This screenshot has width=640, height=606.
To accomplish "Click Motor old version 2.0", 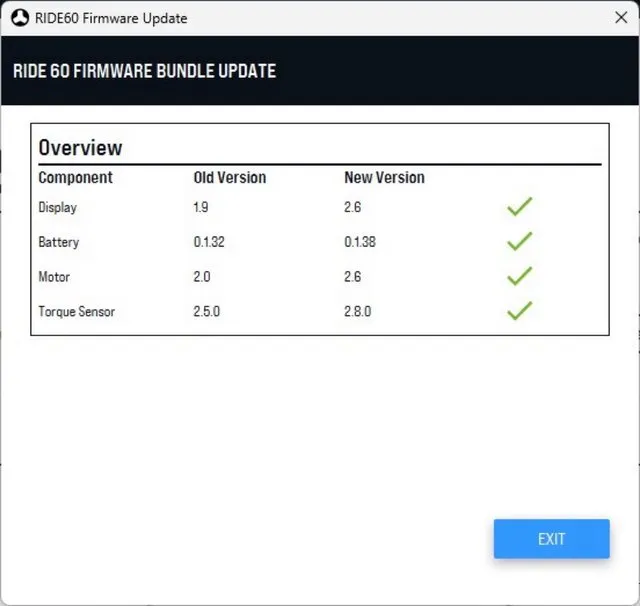I will click(x=202, y=277).
